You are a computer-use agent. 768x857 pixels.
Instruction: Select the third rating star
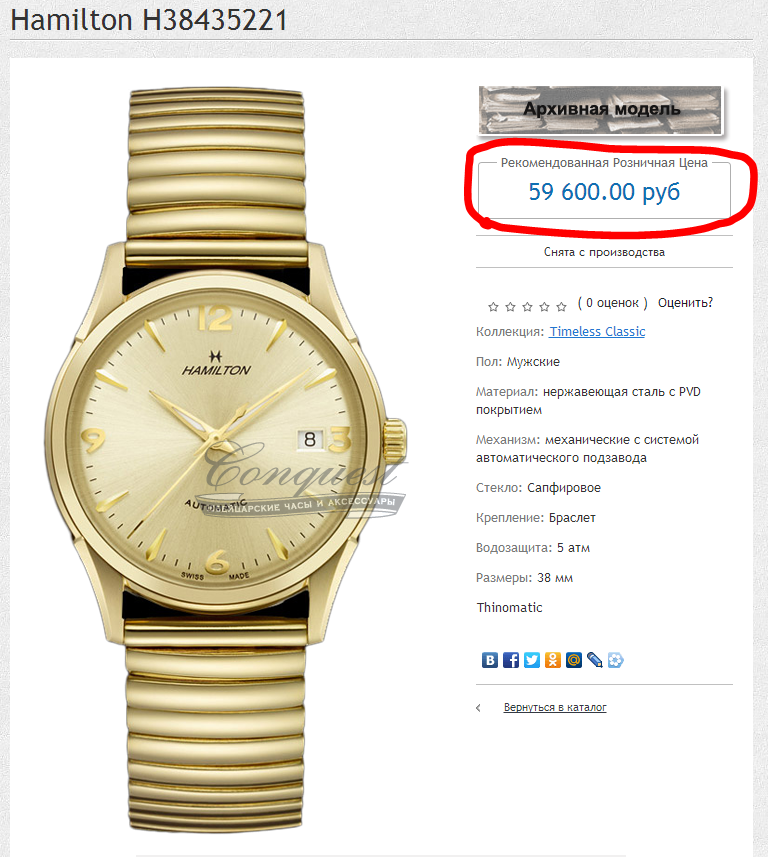(x=527, y=307)
